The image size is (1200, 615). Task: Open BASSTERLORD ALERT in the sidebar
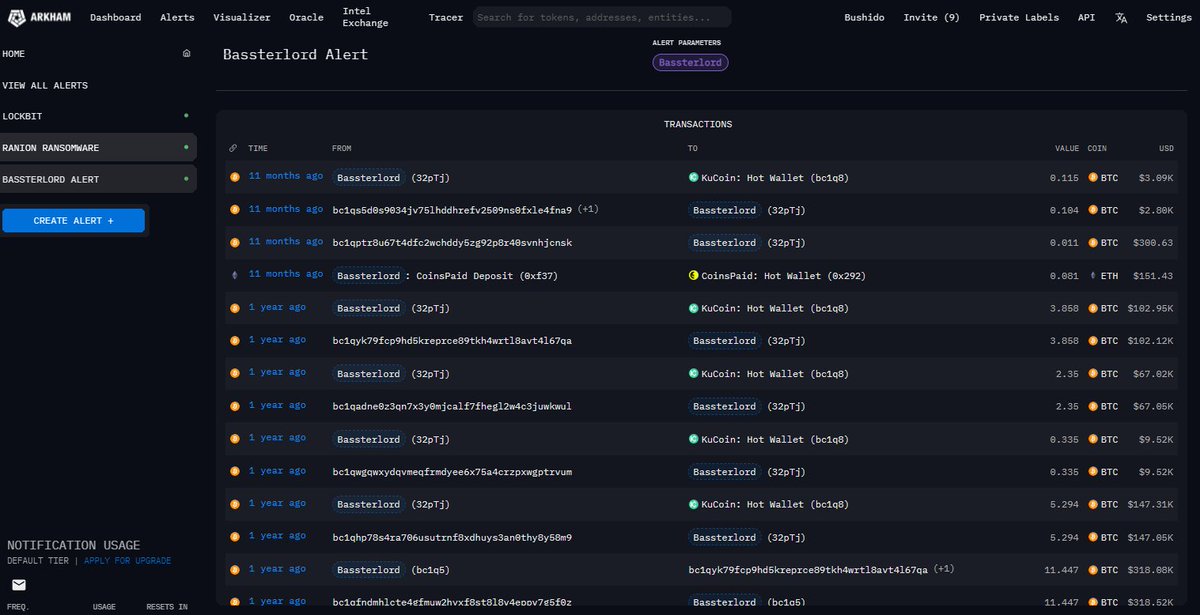click(98, 179)
